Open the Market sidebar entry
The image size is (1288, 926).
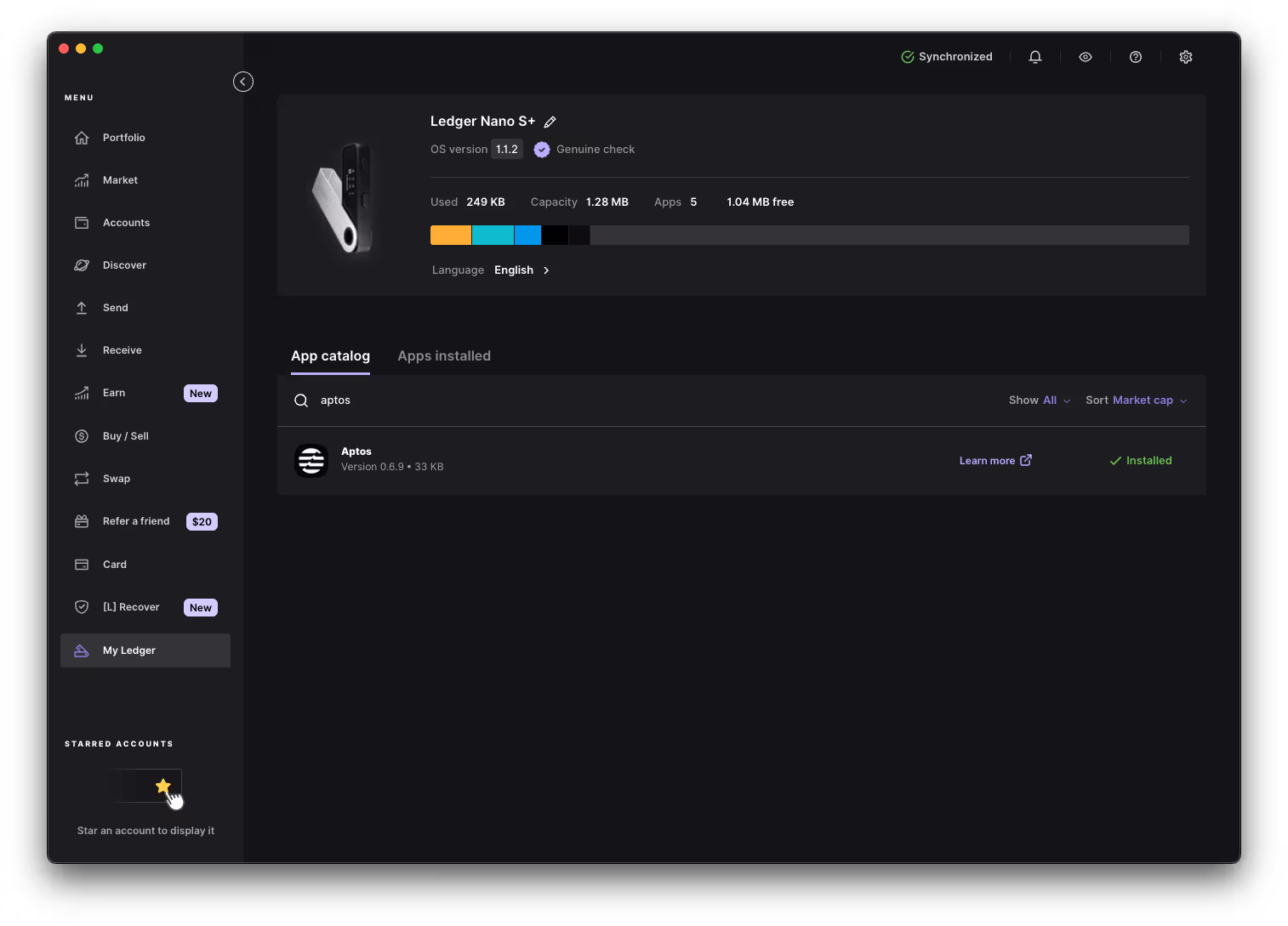point(145,180)
